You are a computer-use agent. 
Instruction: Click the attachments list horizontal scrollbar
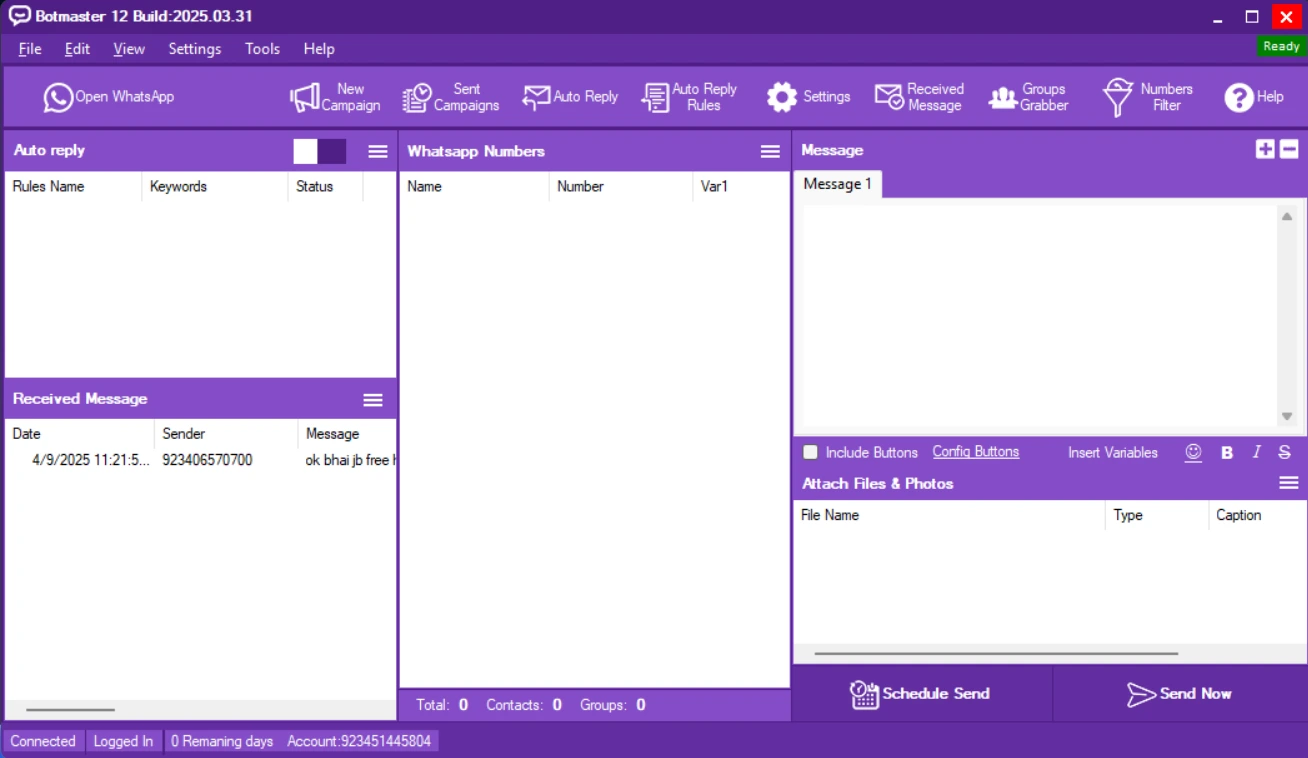(x=996, y=654)
